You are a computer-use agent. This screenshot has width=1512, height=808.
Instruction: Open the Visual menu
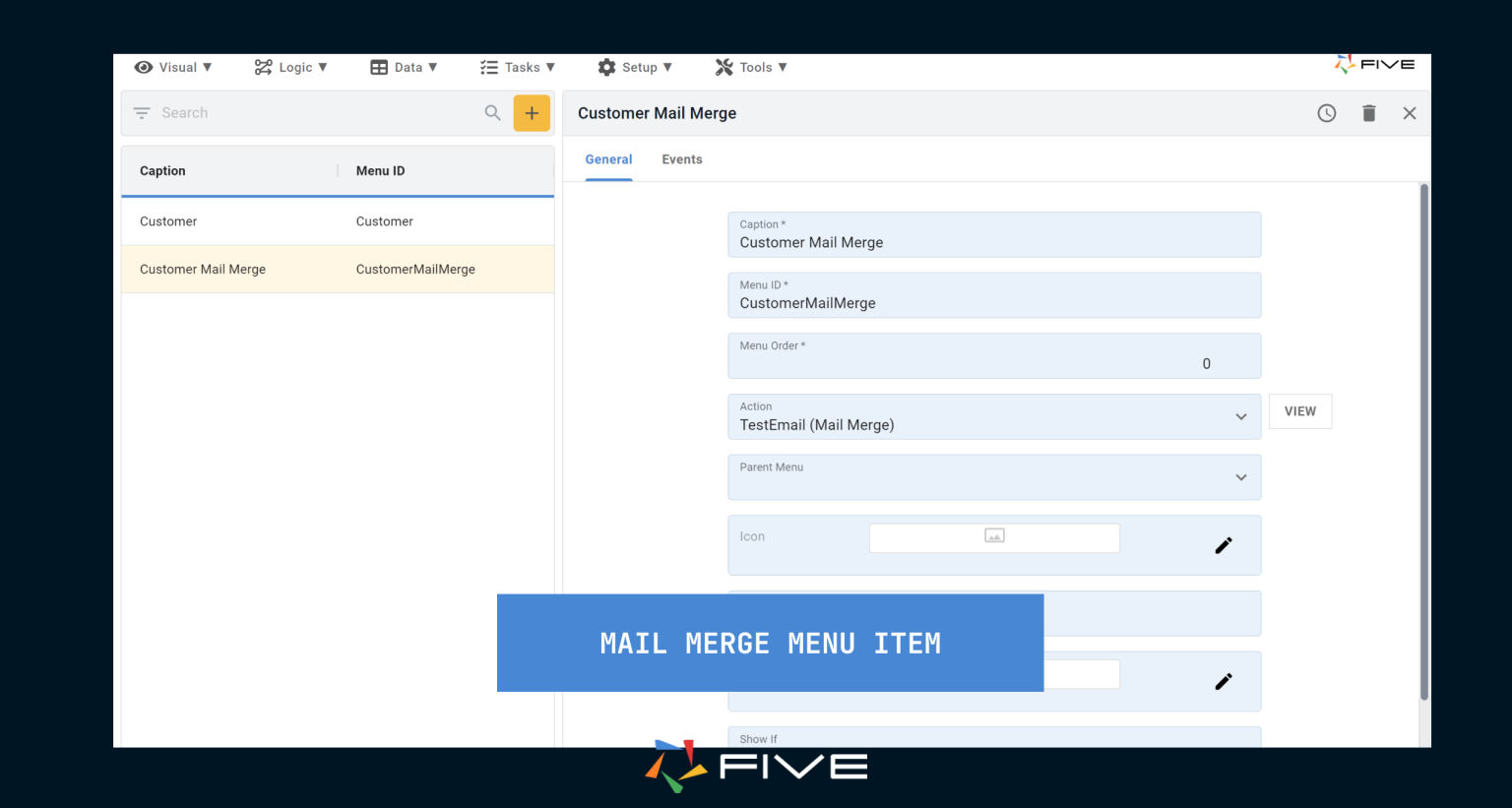click(x=173, y=67)
